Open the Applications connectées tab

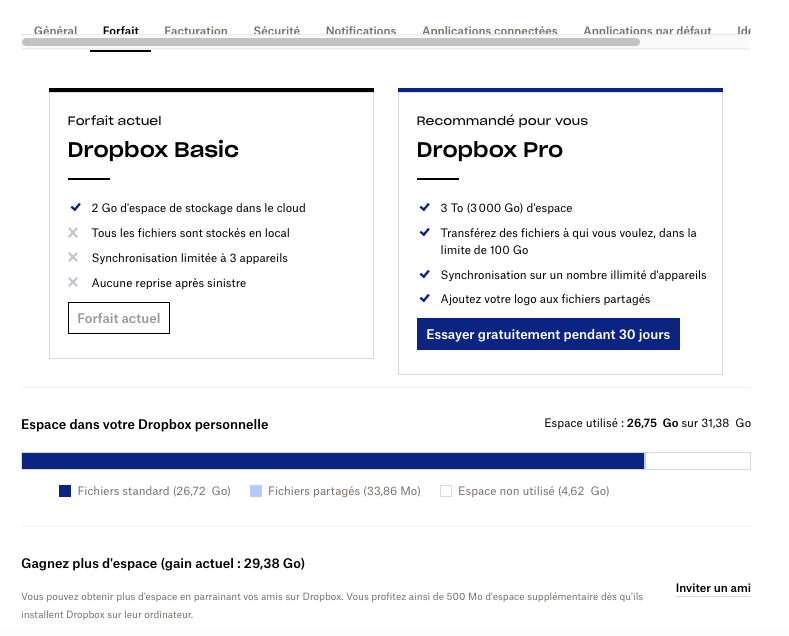click(x=490, y=30)
